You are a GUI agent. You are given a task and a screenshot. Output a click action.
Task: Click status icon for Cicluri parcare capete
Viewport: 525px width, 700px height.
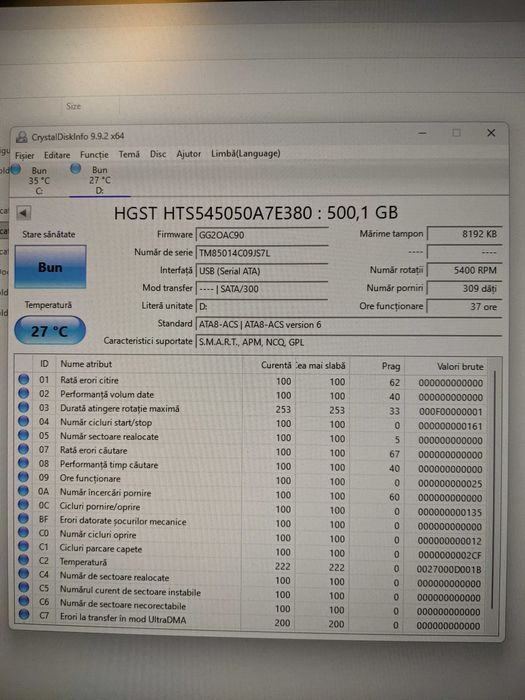pos(24,546)
